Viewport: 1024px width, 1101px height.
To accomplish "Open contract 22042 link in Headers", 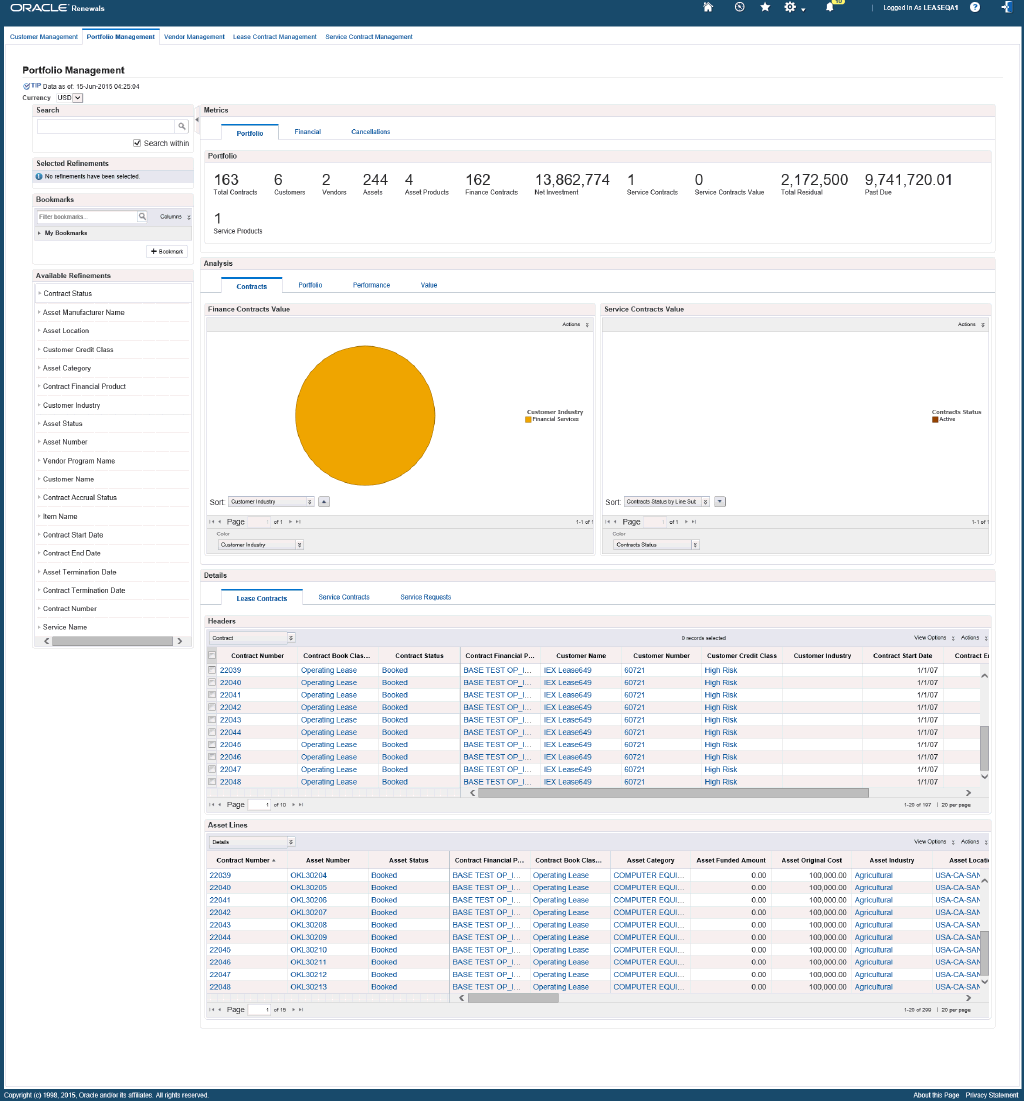I will tap(230, 707).
